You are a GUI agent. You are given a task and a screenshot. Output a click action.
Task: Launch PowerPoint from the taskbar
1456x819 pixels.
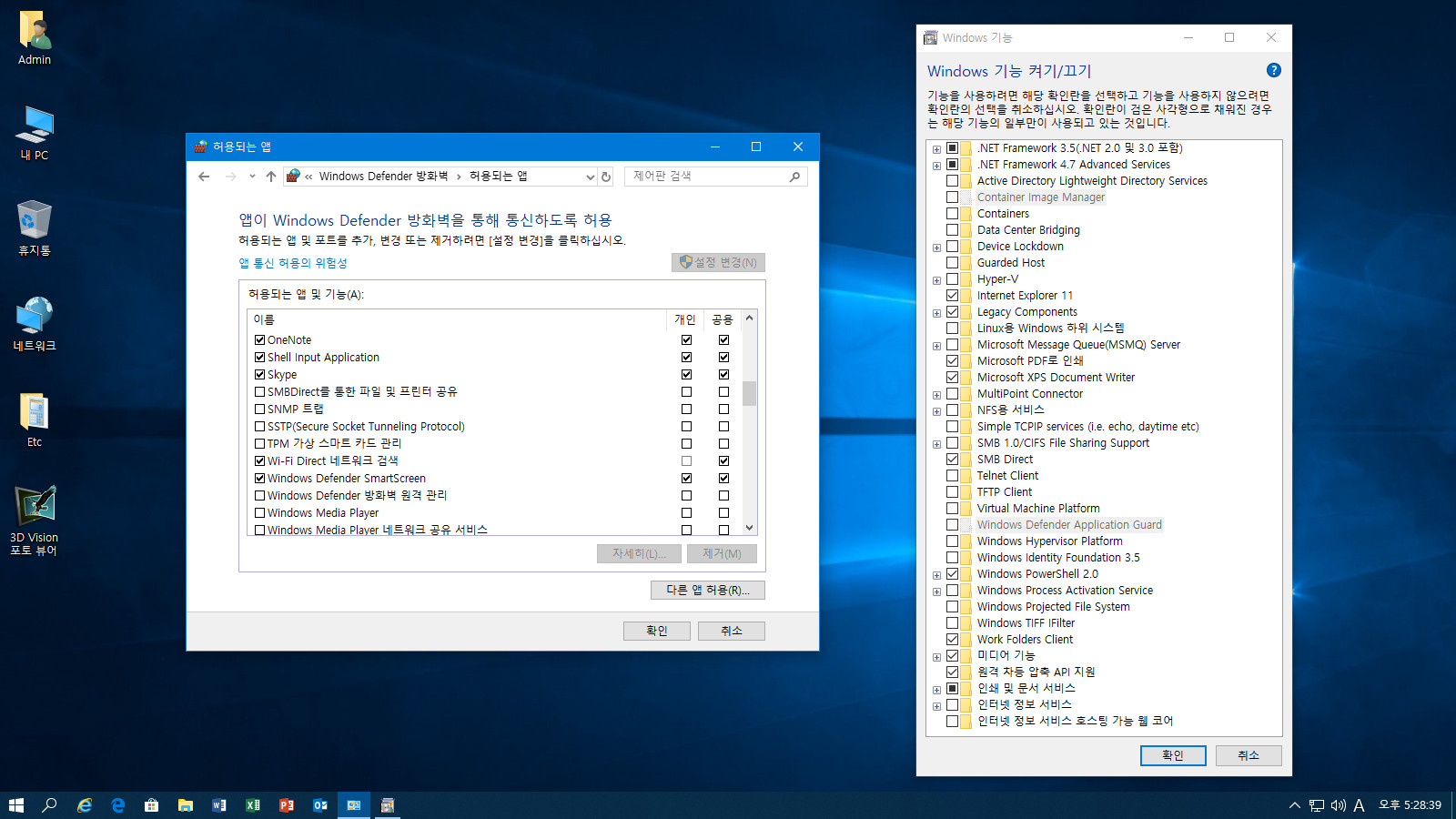click(287, 805)
